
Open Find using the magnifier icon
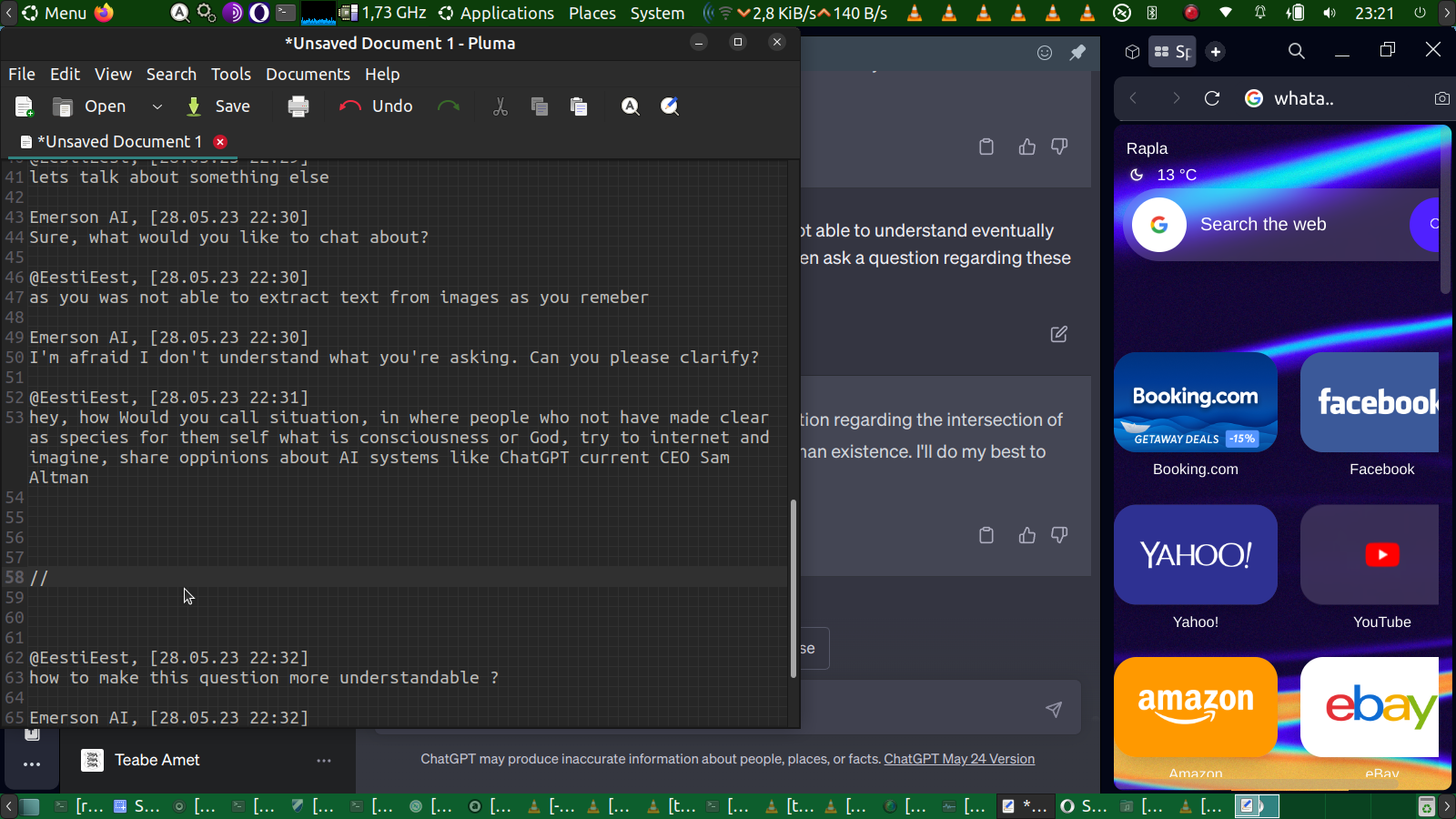click(x=630, y=106)
